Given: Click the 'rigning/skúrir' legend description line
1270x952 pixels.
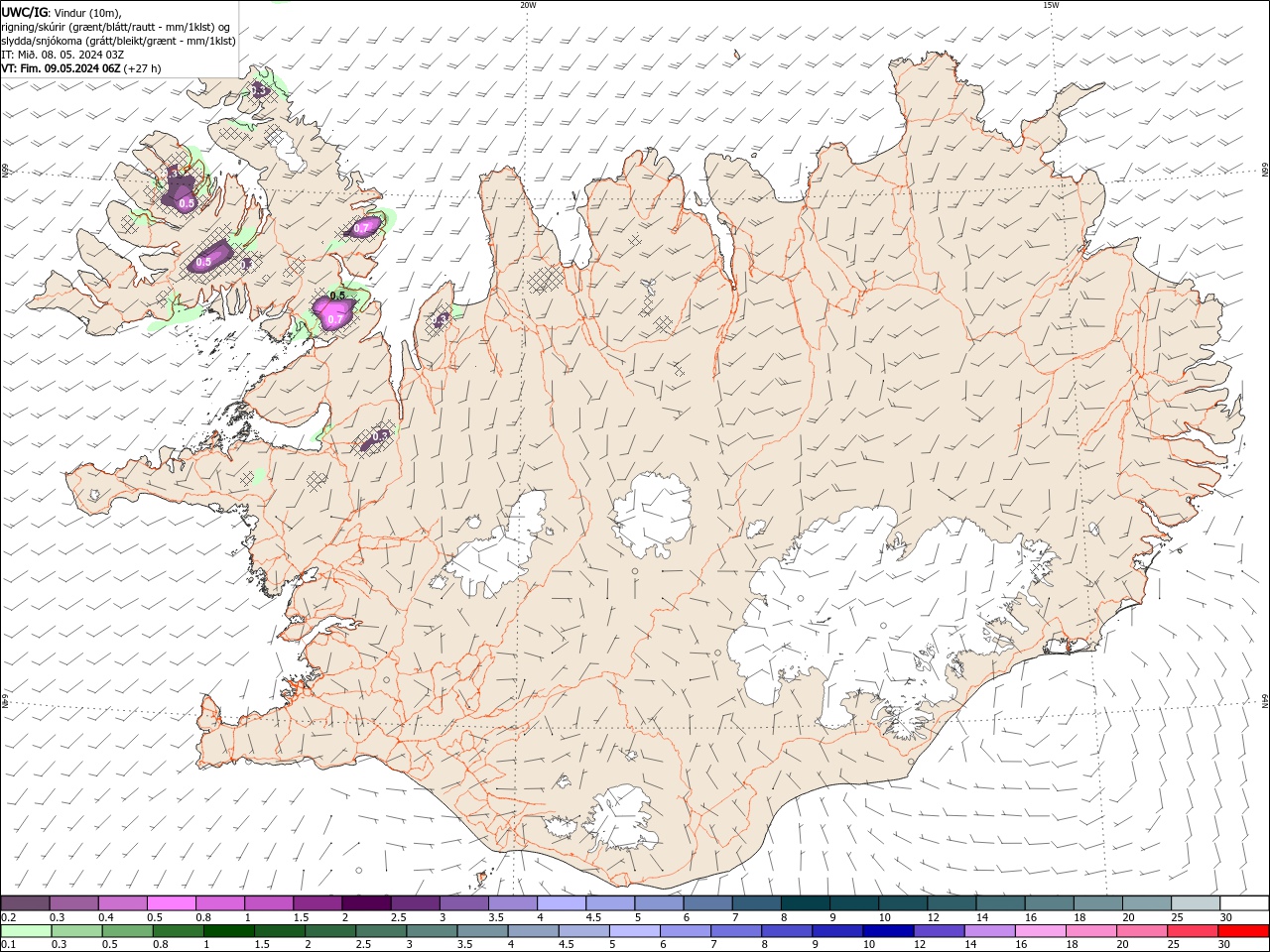Looking at the screenshot, I should click(x=116, y=27).
